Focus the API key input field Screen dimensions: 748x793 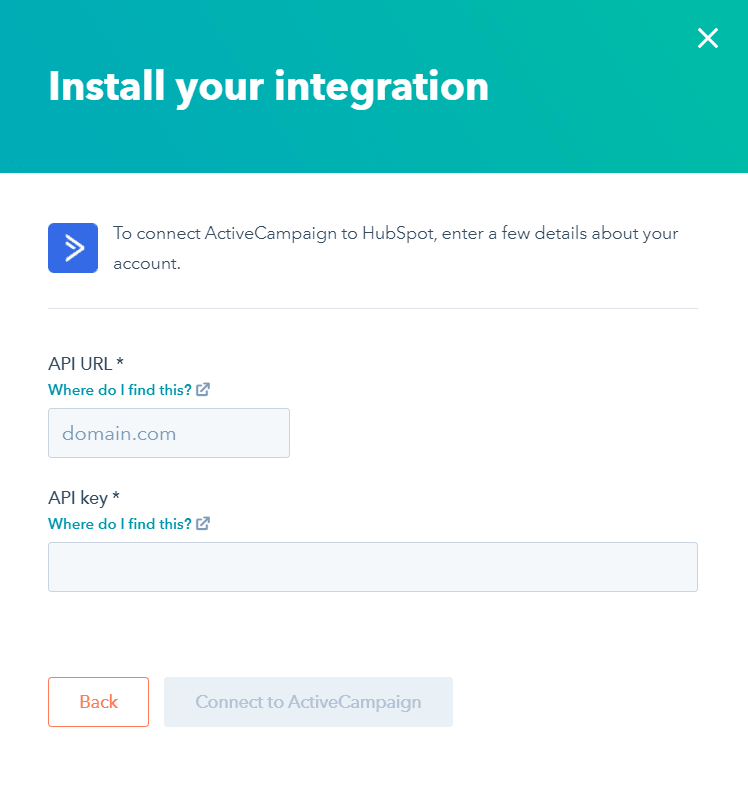click(x=373, y=567)
